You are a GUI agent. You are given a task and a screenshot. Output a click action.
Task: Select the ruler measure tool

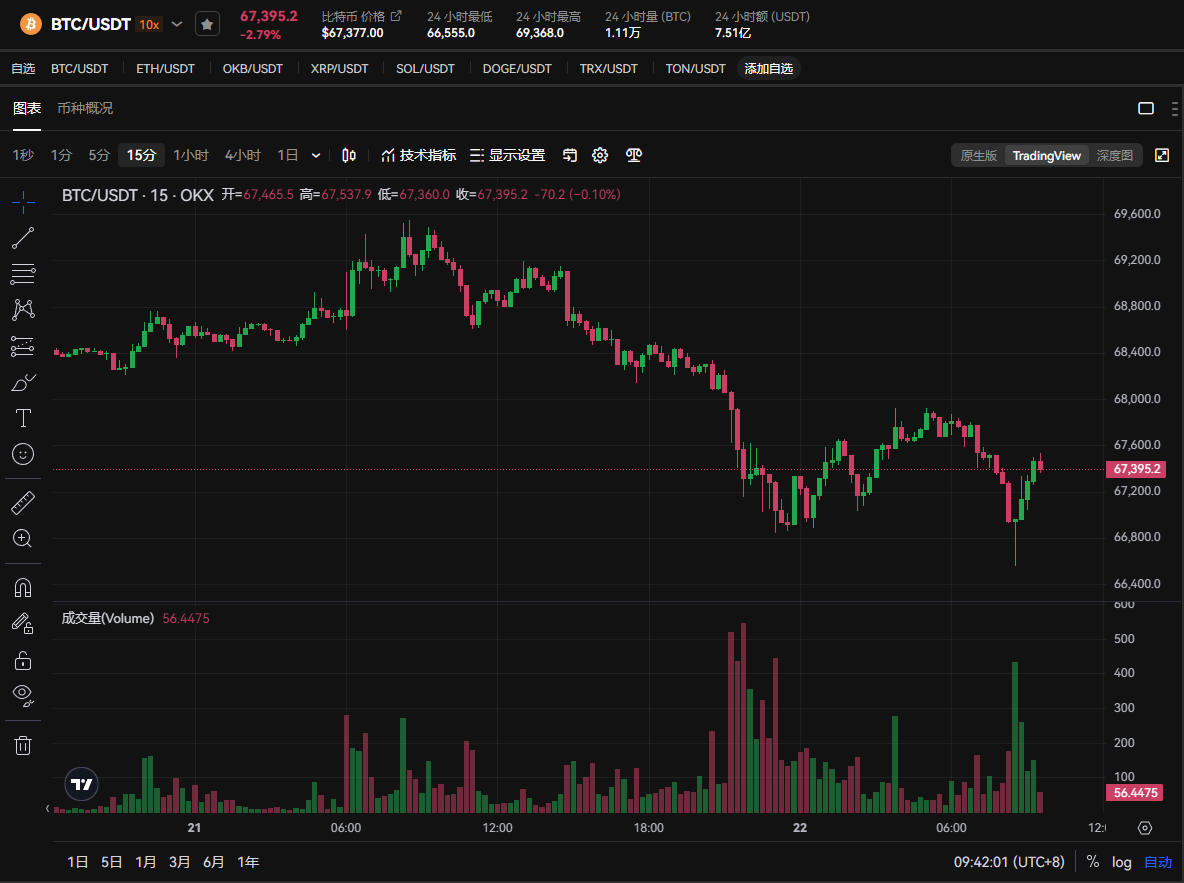point(23,502)
